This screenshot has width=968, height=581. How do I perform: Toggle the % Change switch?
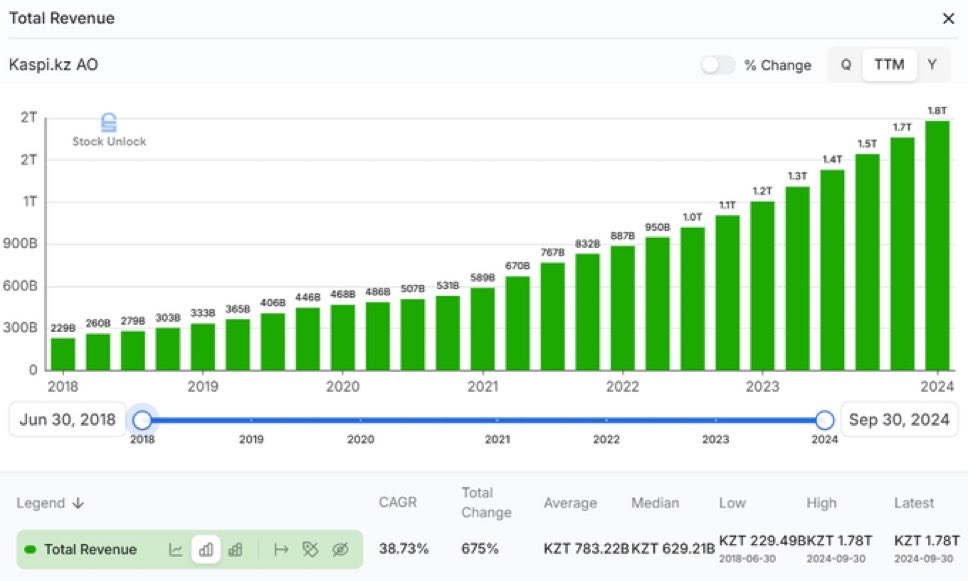(x=717, y=65)
